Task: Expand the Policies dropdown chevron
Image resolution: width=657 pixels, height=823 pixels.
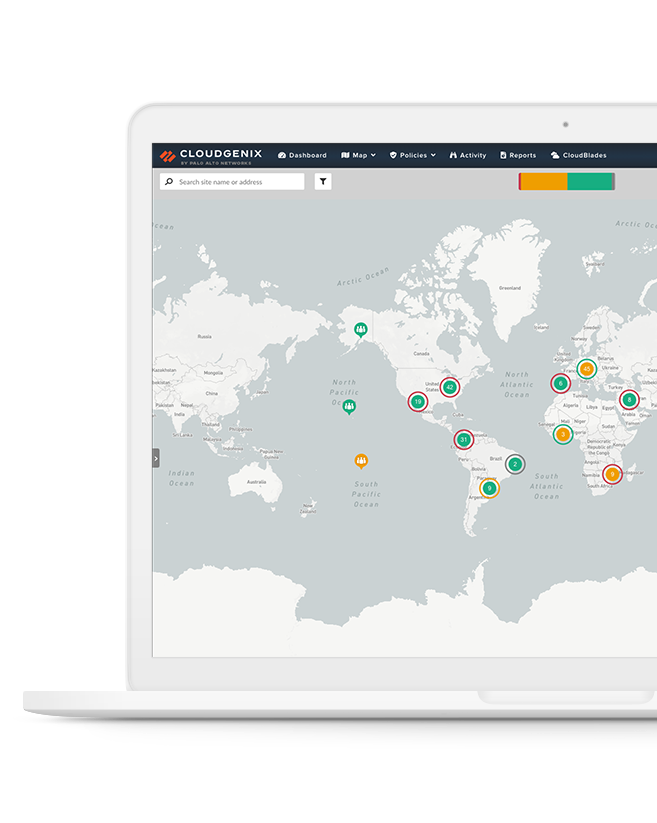Action: (433, 155)
